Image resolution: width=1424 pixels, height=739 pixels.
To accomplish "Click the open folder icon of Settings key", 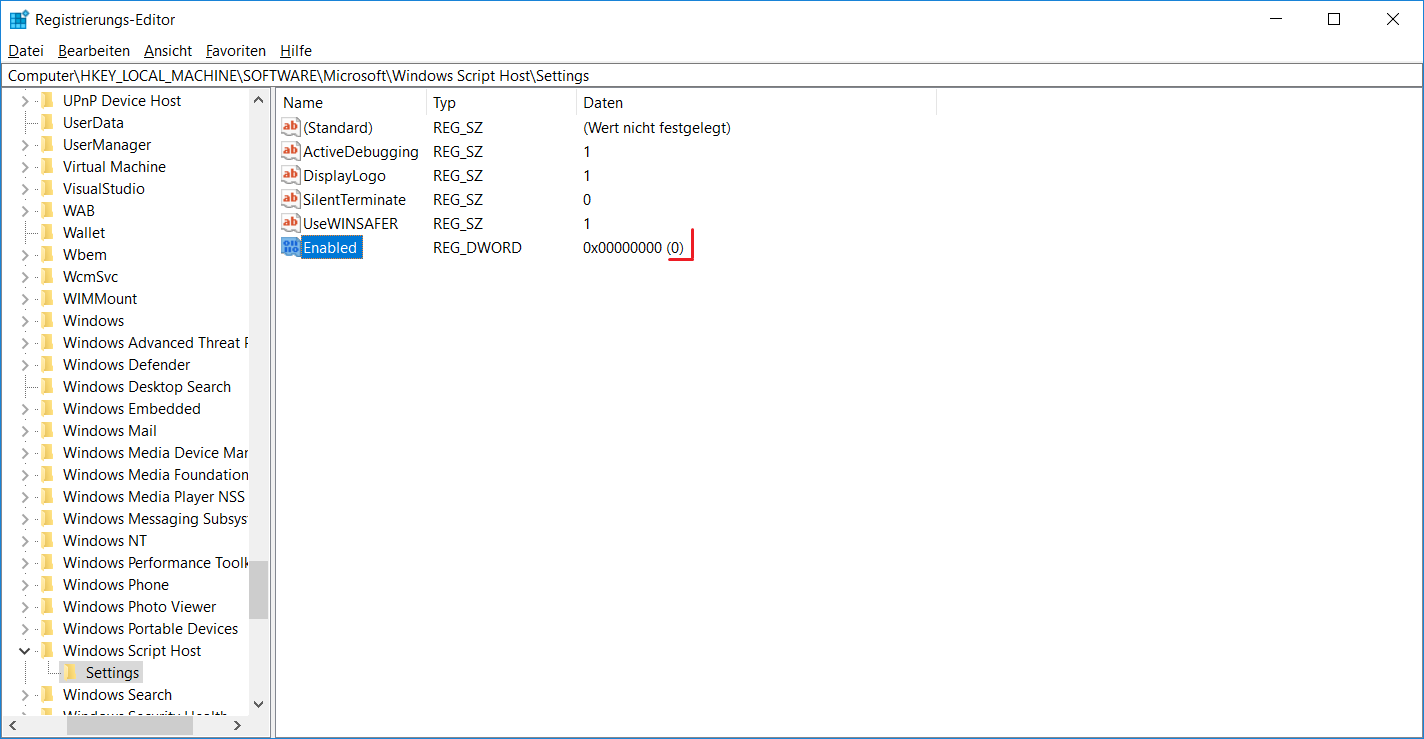I will click(69, 672).
